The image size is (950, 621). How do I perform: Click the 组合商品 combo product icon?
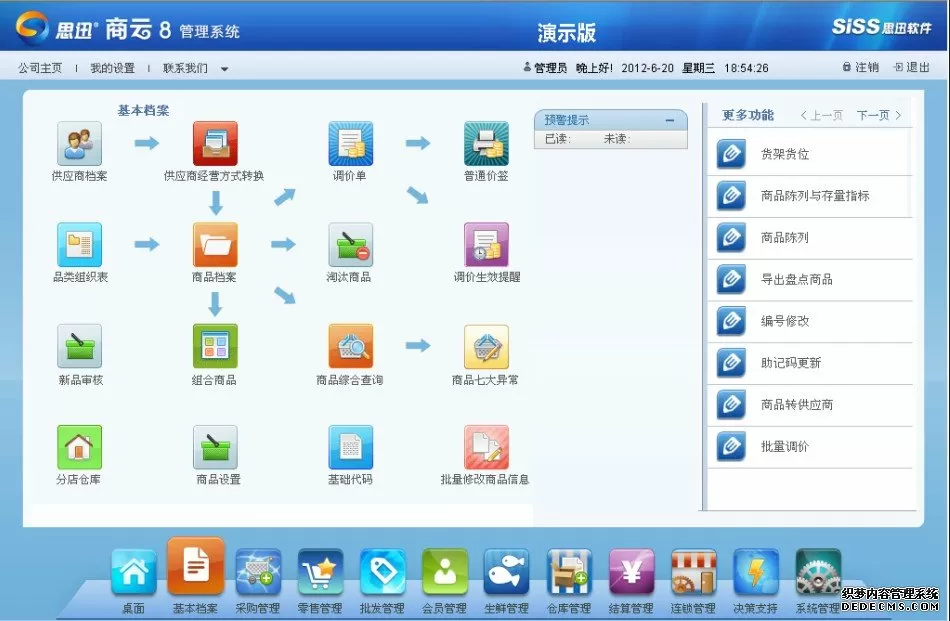[x=215, y=347]
